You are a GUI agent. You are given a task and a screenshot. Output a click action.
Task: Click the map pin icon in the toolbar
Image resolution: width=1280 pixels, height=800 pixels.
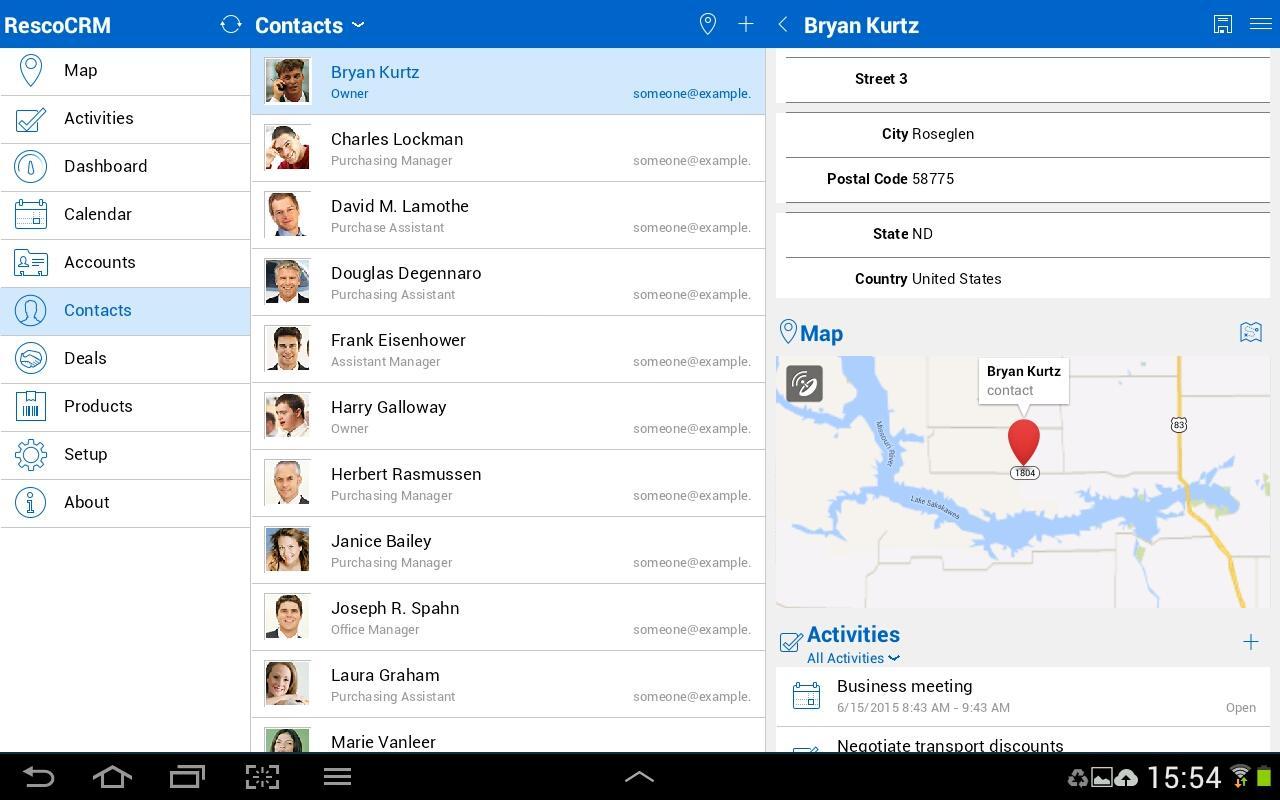click(x=707, y=24)
